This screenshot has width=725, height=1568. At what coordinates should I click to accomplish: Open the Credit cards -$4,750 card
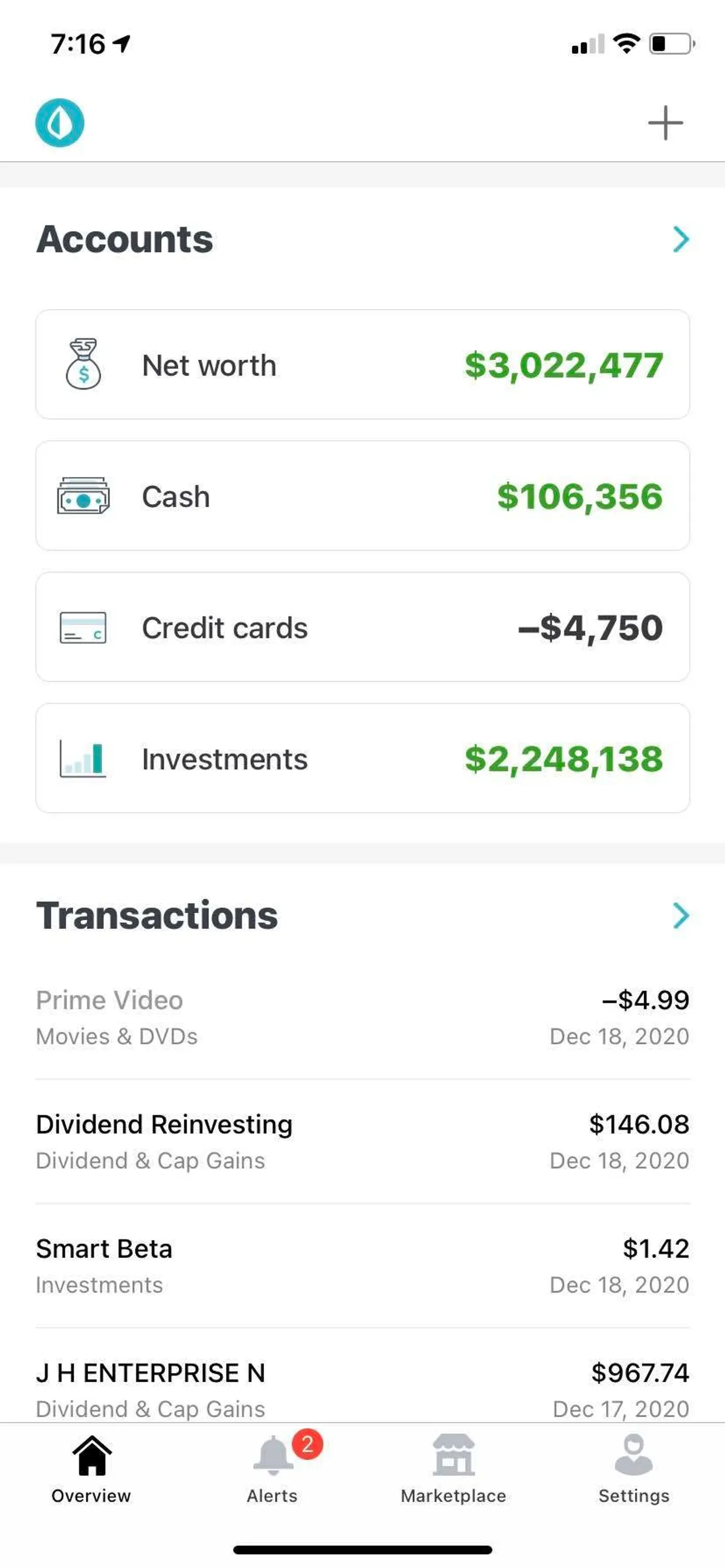point(362,627)
